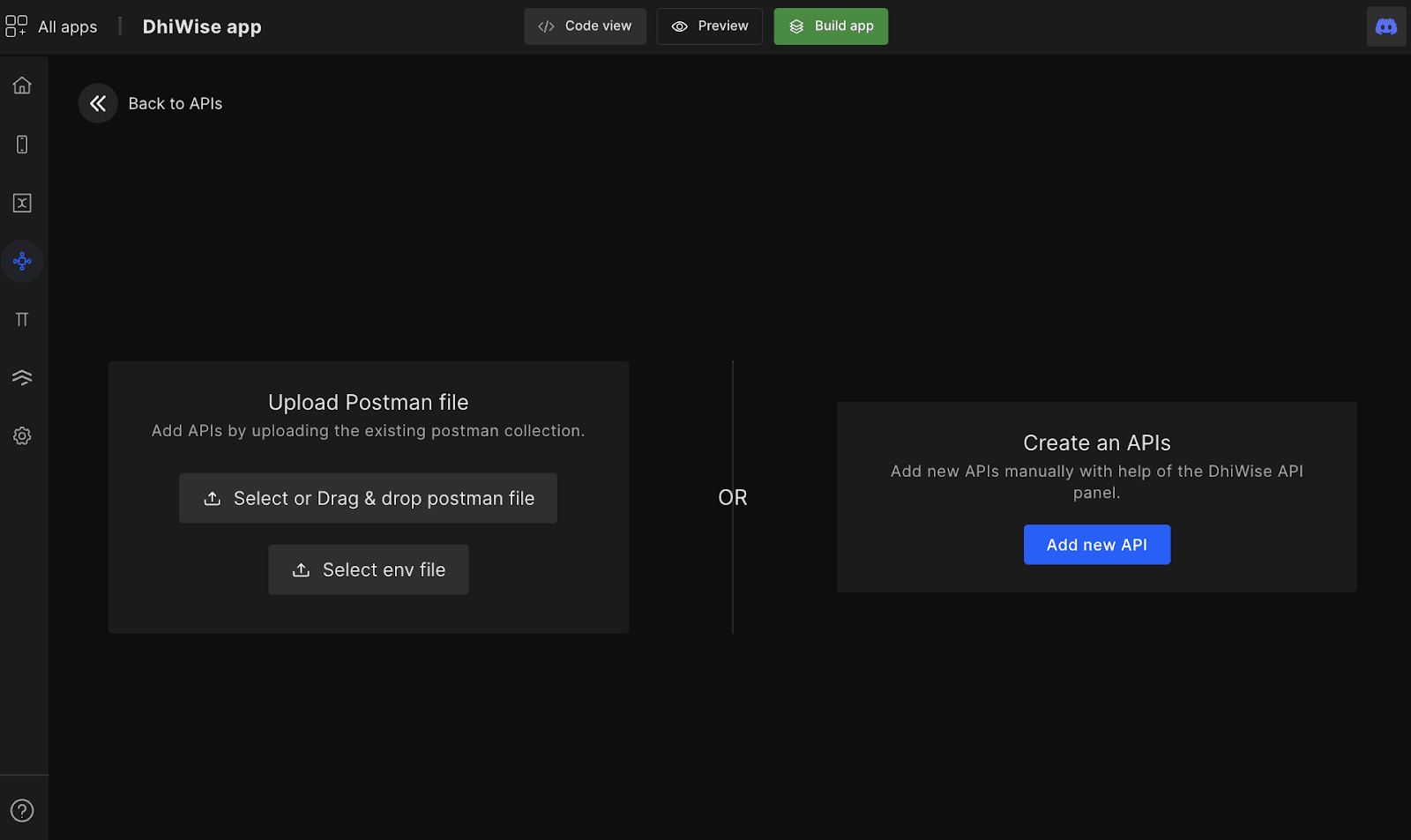This screenshot has height=840, width=1411.
Task: Click Build app
Action: coord(830,26)
